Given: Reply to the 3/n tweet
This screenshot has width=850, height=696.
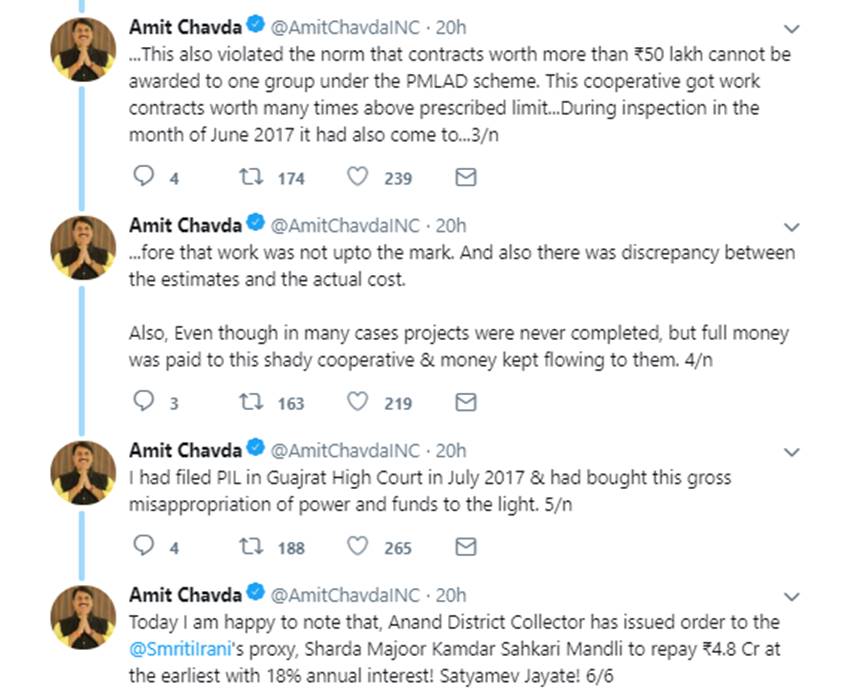Looking at the screenshot, I should pyautogui.click(x=144, y=178).
